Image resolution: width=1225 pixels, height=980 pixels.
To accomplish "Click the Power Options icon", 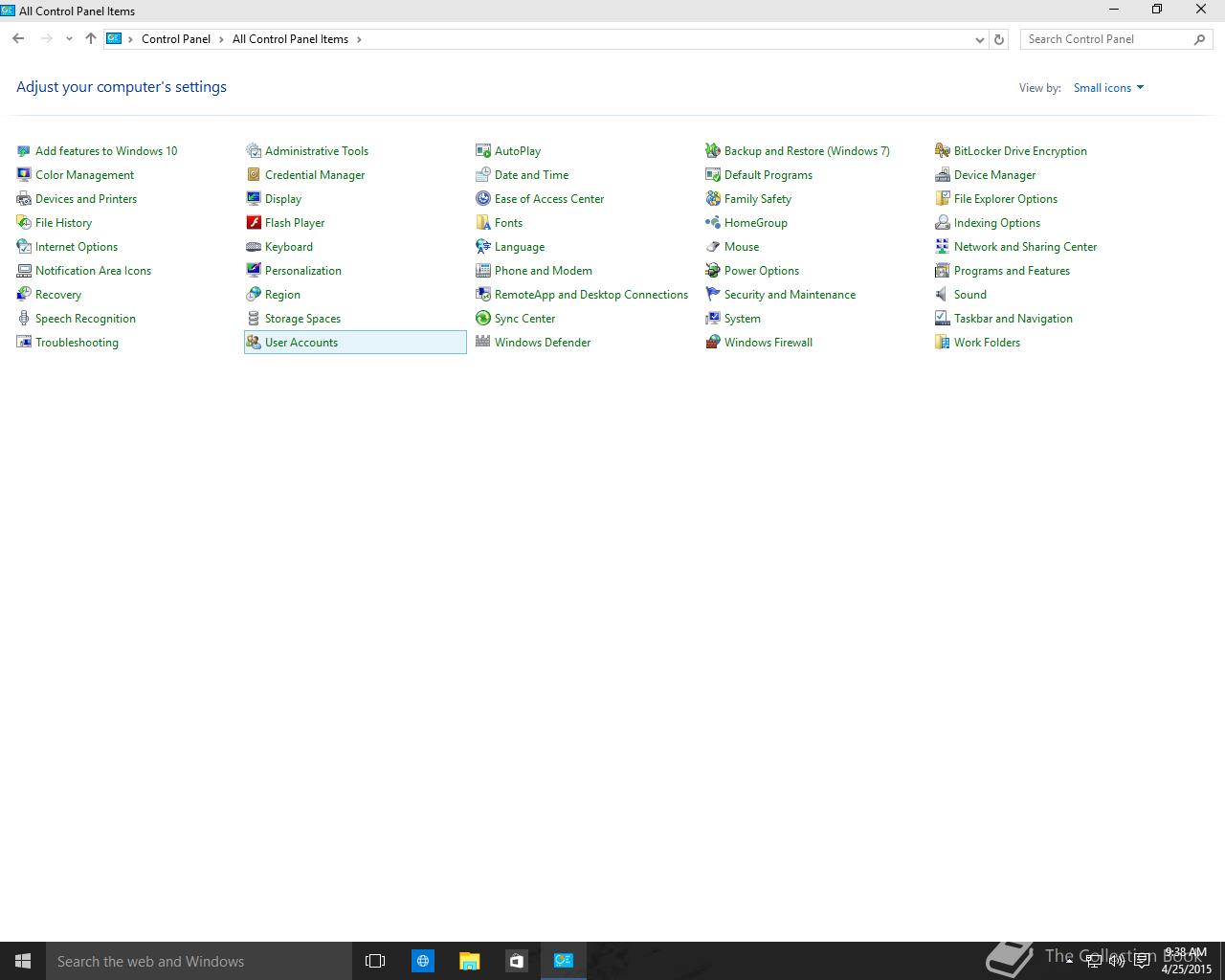I will (x=713, y=270).
